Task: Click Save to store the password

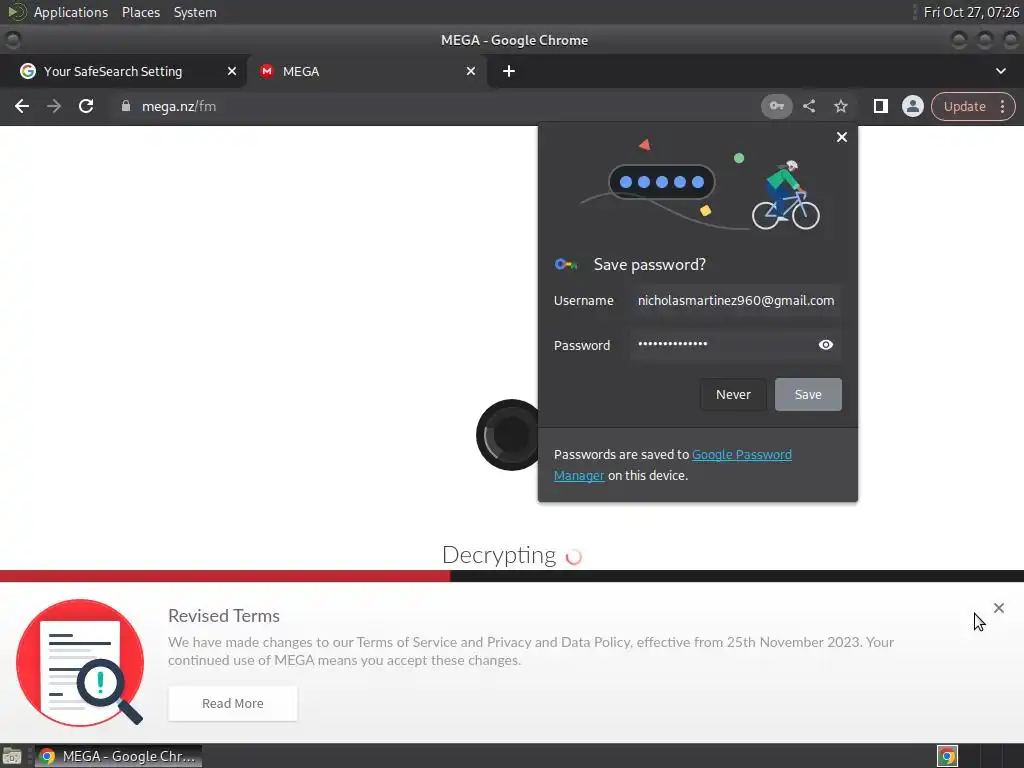Action: pyautogui.click(x=808, y=394)
